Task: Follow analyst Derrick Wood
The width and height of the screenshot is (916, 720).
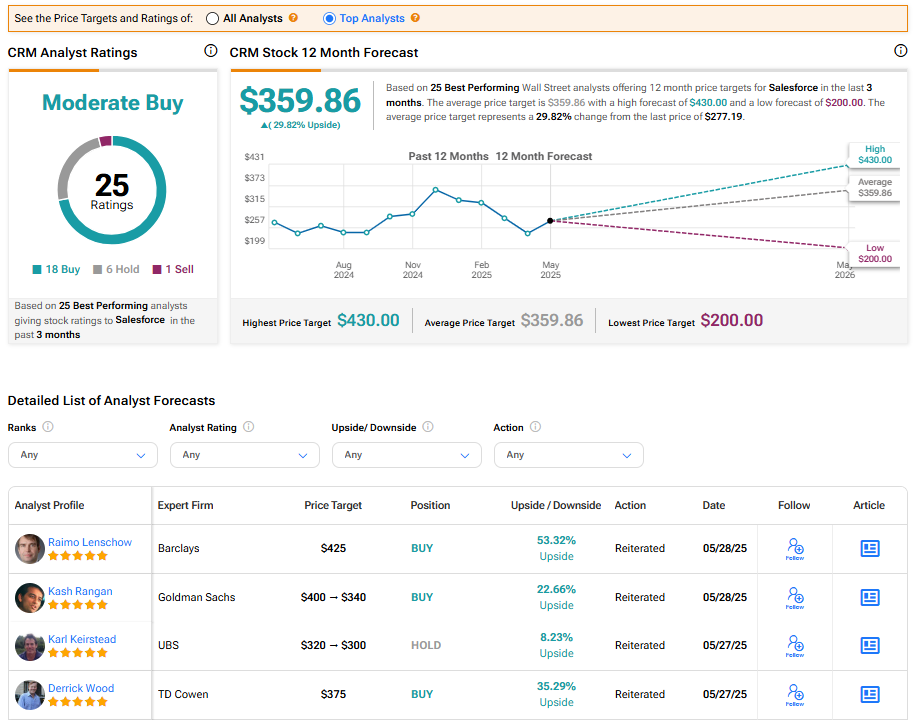Action: [x=795, y=695]
